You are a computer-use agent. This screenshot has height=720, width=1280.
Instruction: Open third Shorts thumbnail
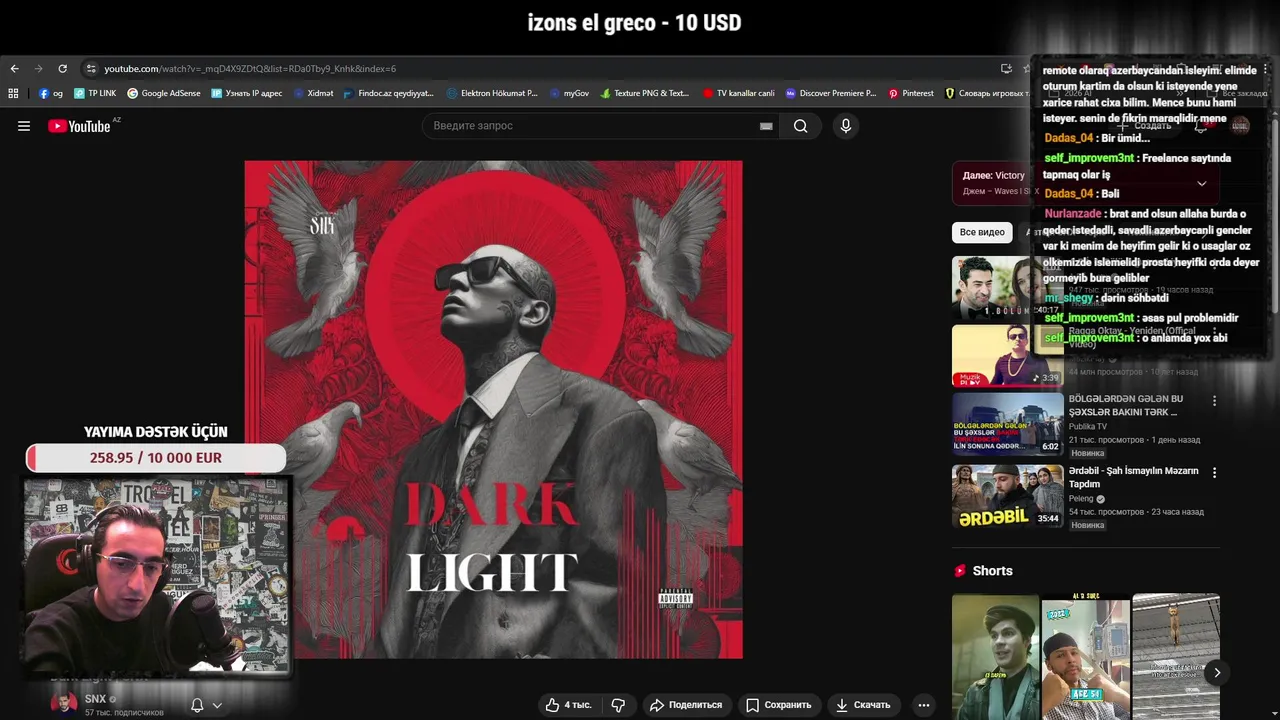(x=1176, y=657)
